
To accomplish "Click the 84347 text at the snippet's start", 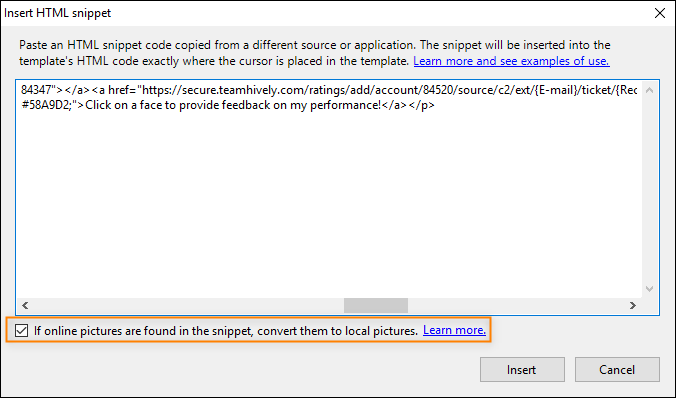I will [36, 90].
